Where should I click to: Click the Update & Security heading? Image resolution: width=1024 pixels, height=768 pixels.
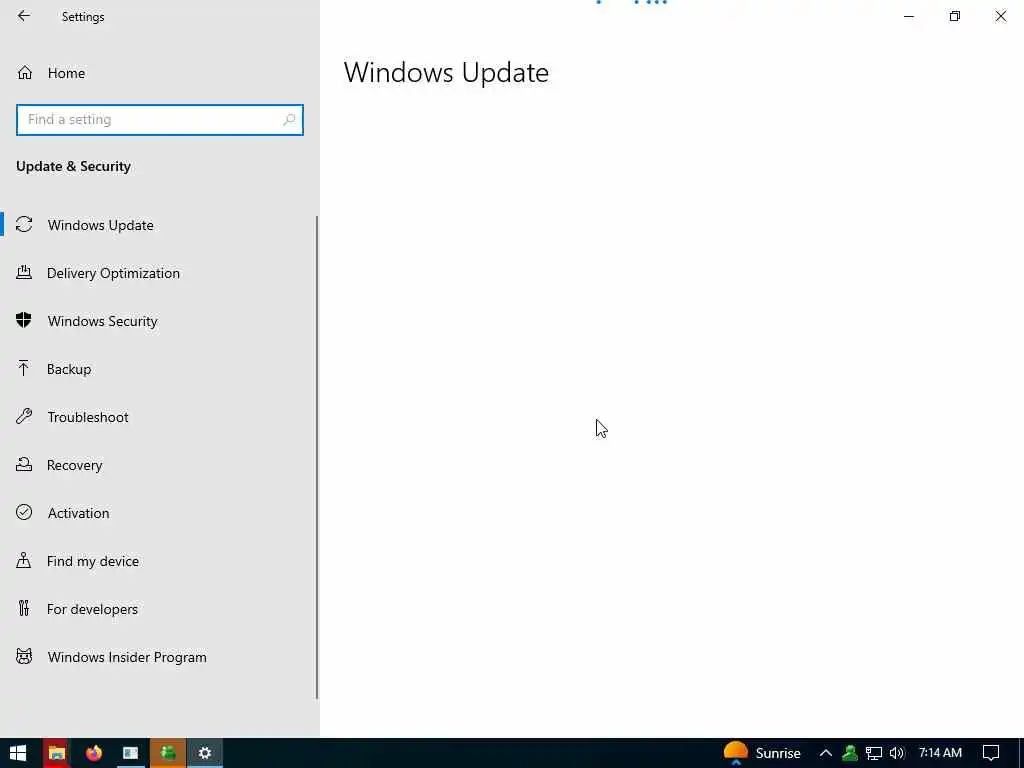[73, 167]
